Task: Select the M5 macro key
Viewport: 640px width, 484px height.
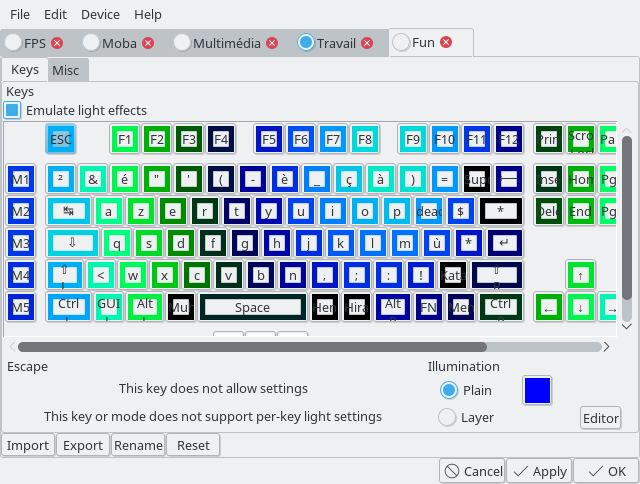Action: point(21,307)
